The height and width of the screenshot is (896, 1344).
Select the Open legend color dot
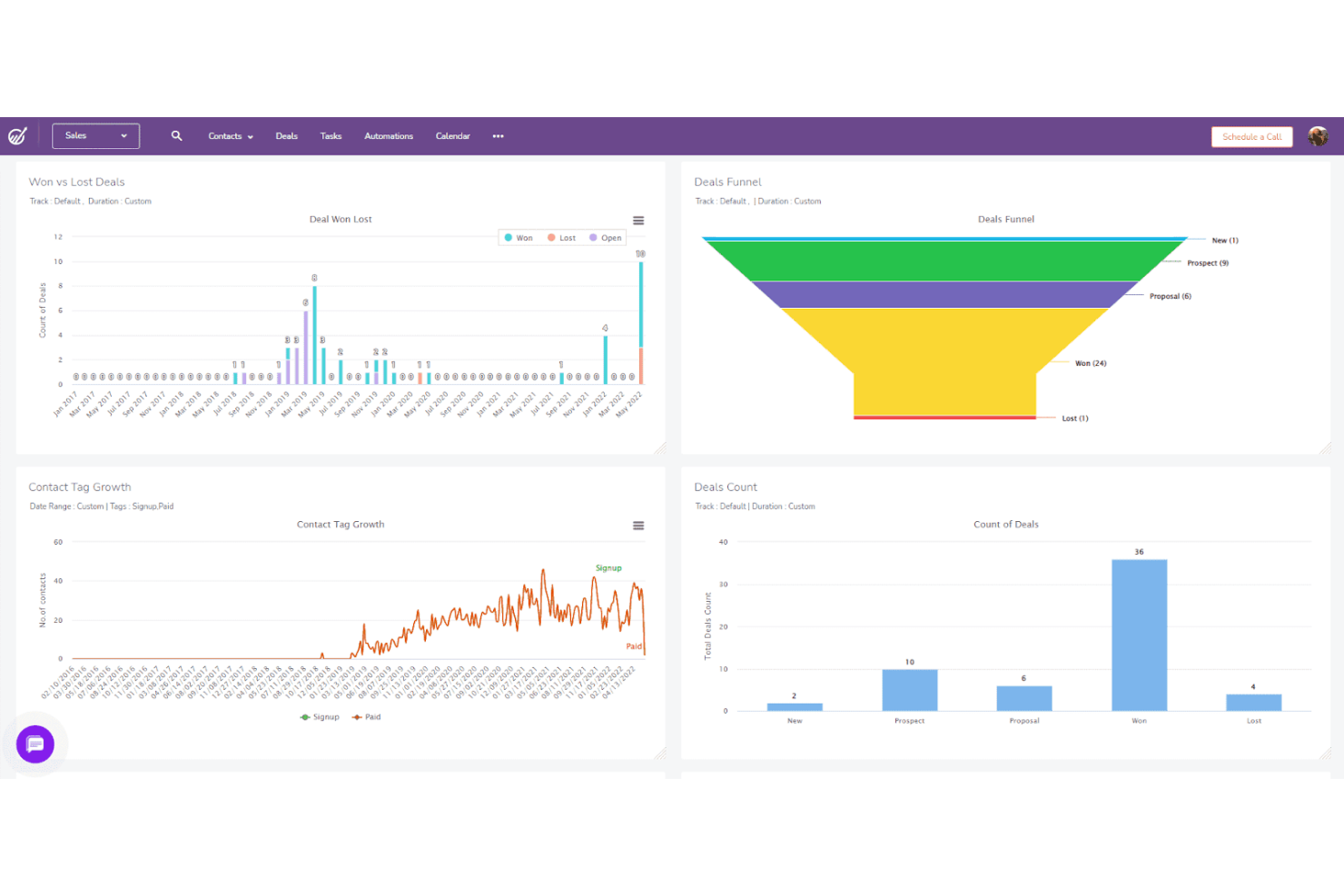pyautogui.click(x=594, y=237)
